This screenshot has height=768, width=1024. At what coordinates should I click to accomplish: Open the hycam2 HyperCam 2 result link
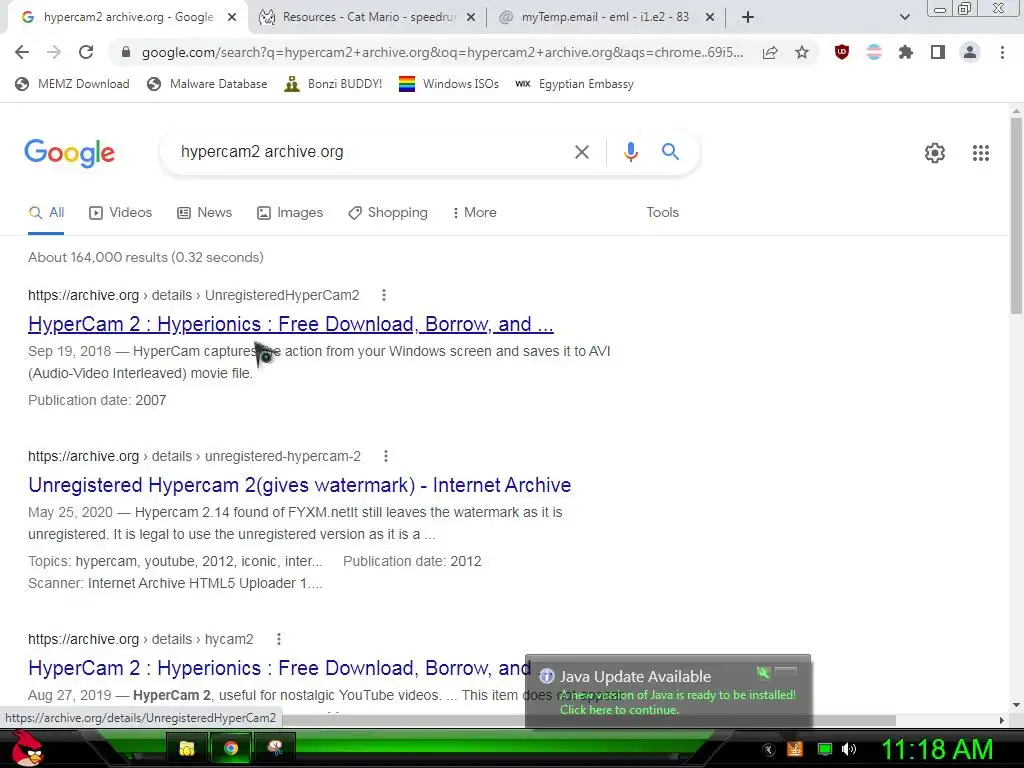click(280, 668)
